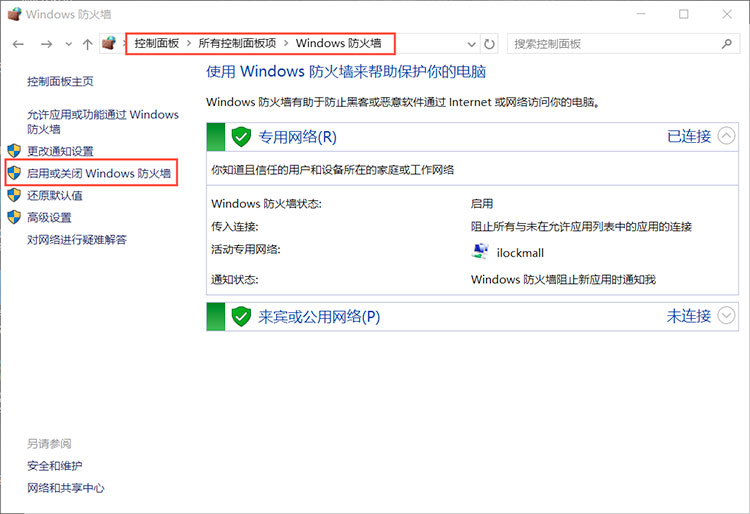This screenshot has width=750, height=514.
Task: Expand the chevron after 所有控制面板项 in breadcrumb
Action: tap(286, 44)
